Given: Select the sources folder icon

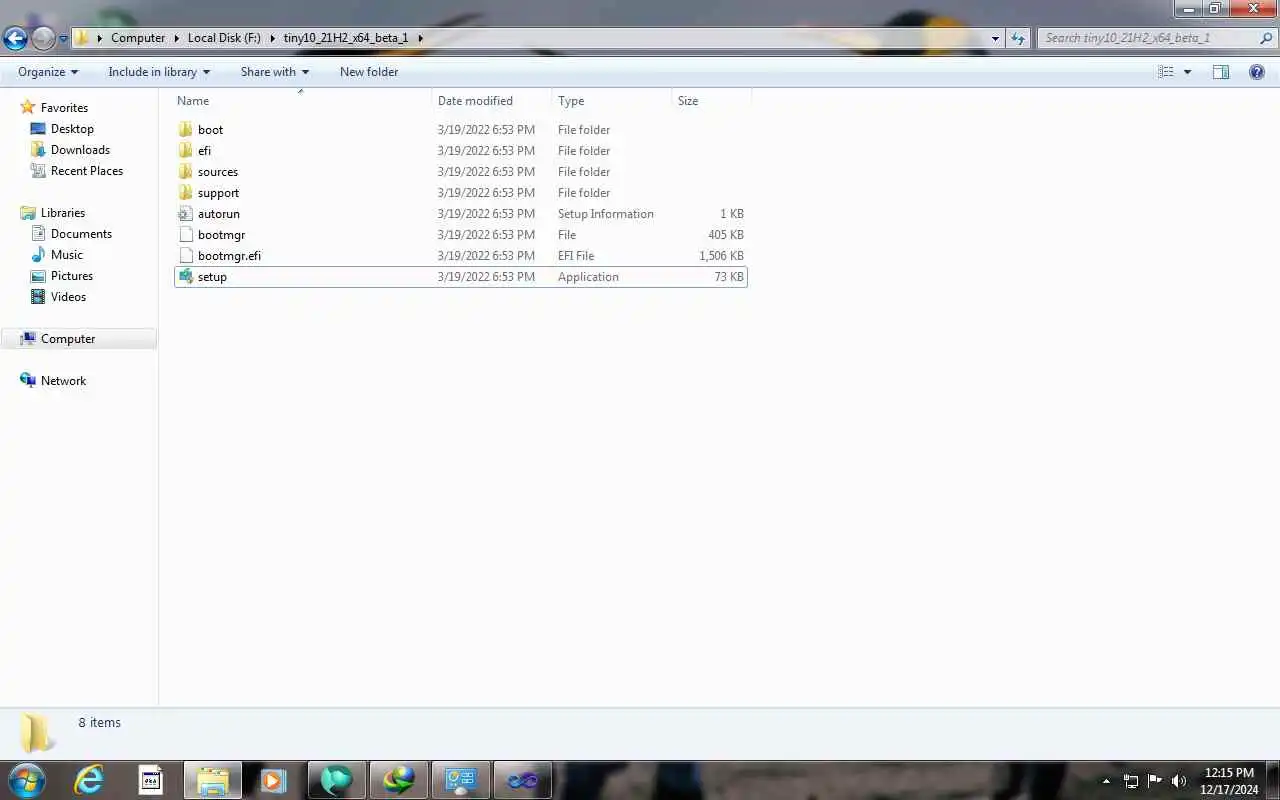Looking at the screenshot, I should 185,171.
